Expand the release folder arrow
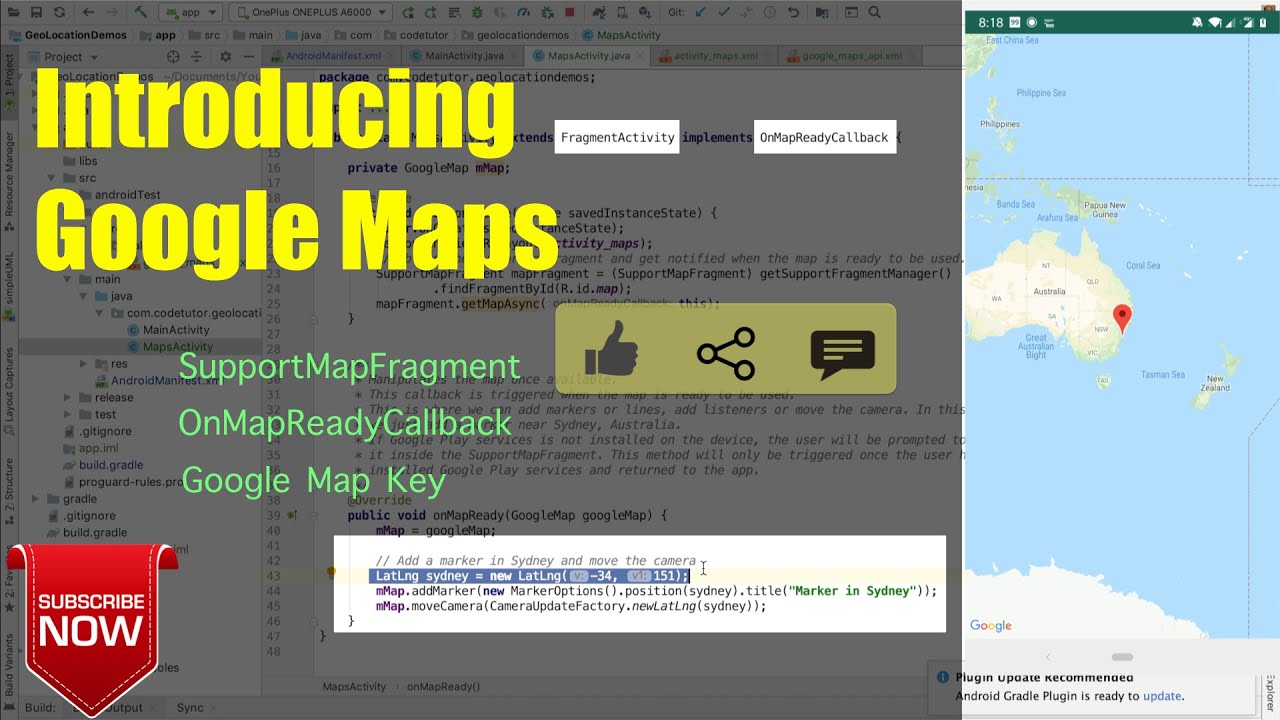Viewport: 1280px width, 720px height. (69, 397)
